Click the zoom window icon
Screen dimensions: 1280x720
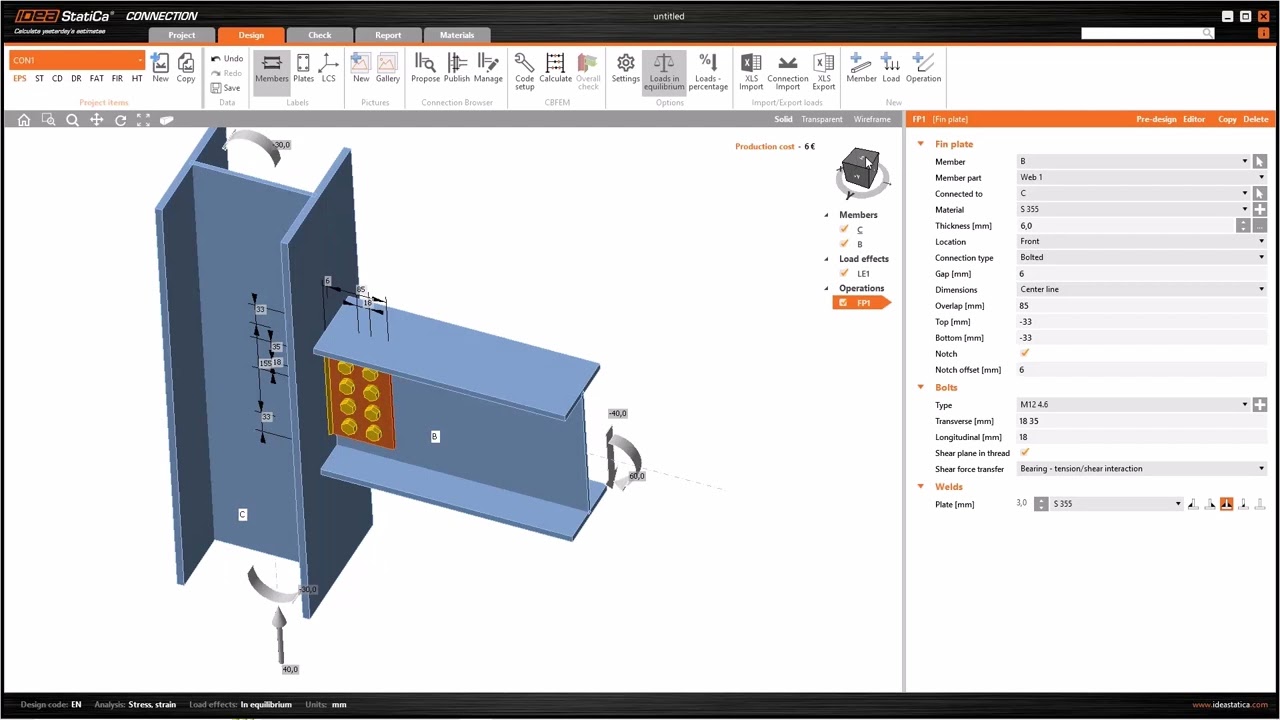48,120
